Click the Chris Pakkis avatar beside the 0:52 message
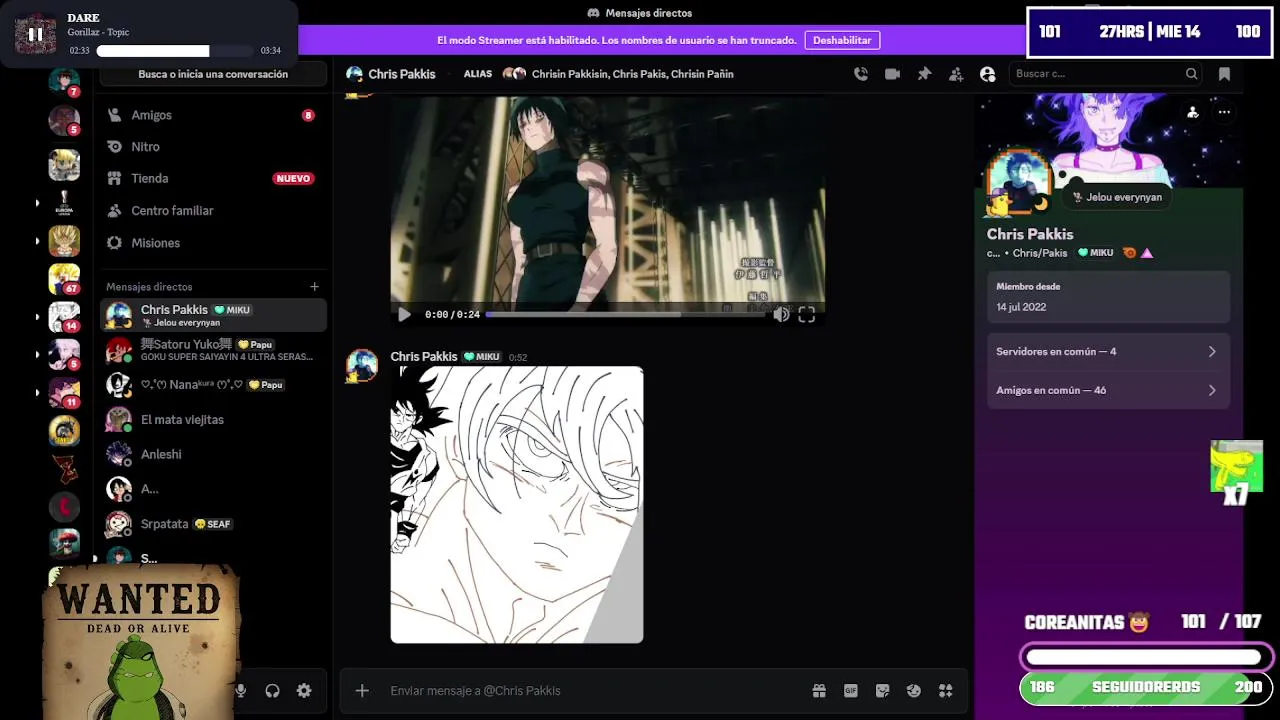This screenshot has height=720, width=1280. pyautogui.click(x=362, y=366)
